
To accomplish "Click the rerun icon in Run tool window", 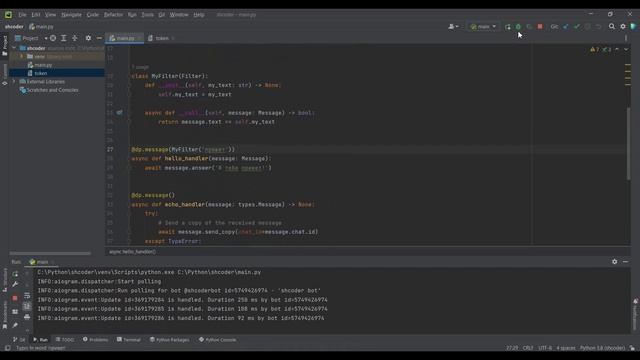I will [x=15, y=274].
